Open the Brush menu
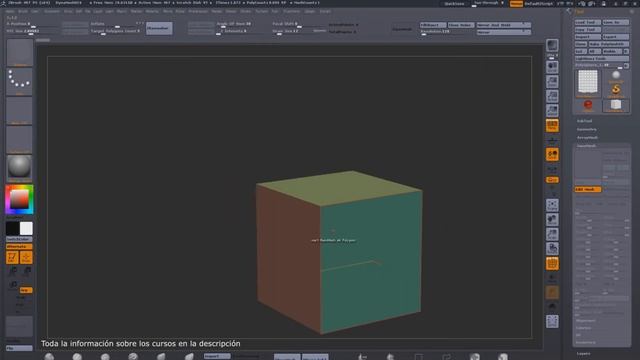The width and height of the screenshot is (640, 360). pos(22,11)
